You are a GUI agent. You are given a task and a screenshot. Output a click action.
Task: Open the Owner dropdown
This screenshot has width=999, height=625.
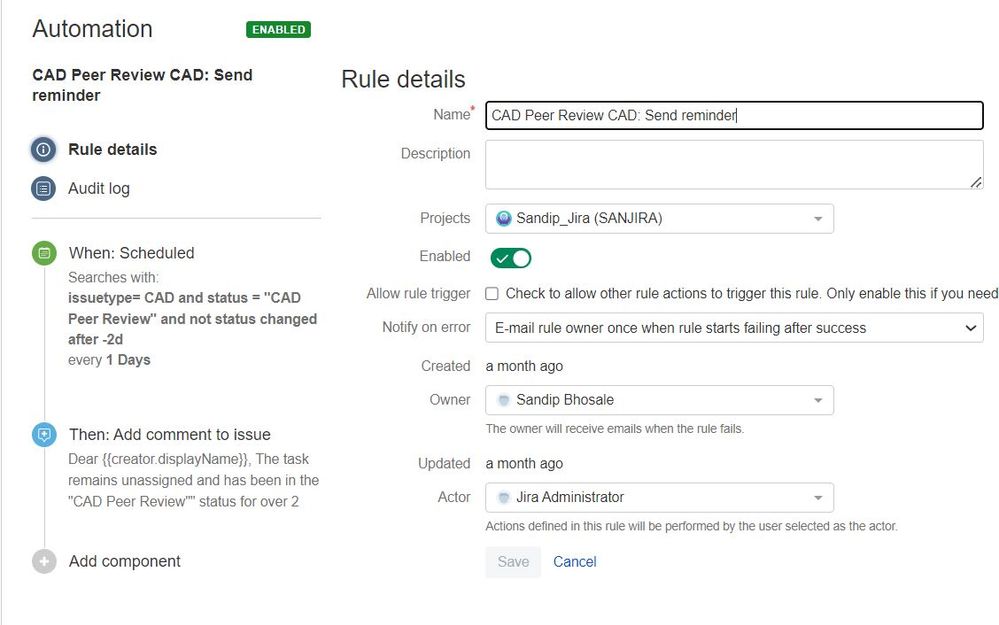point(659,400)
